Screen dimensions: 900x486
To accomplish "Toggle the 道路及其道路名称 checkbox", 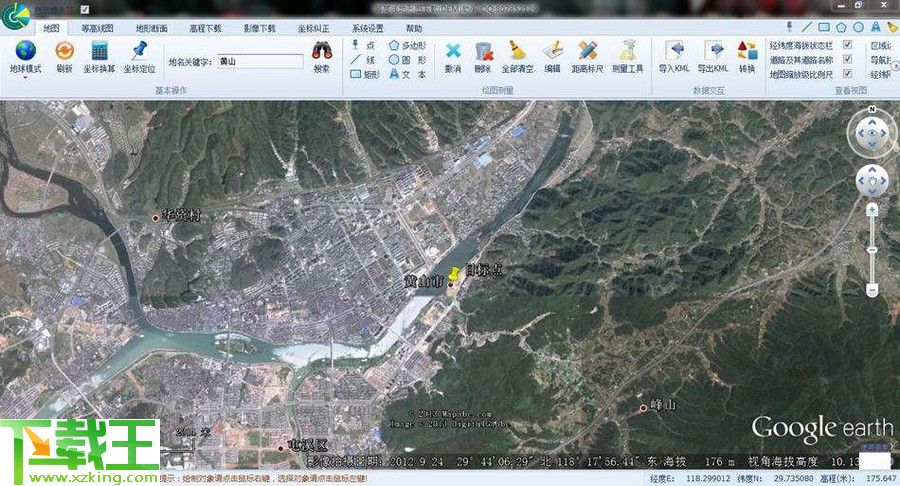I will pos(847,59).
